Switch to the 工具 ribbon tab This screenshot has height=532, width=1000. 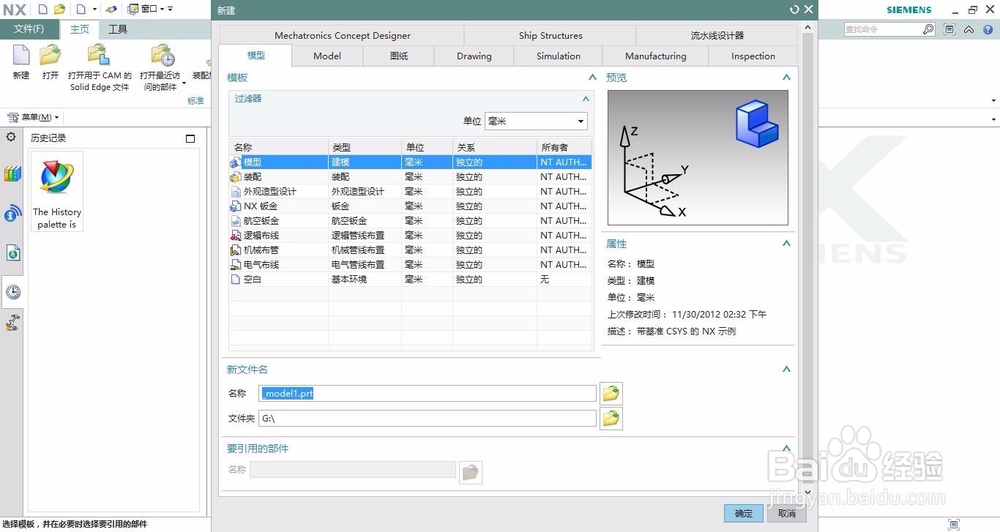click(x=117, y=29)
